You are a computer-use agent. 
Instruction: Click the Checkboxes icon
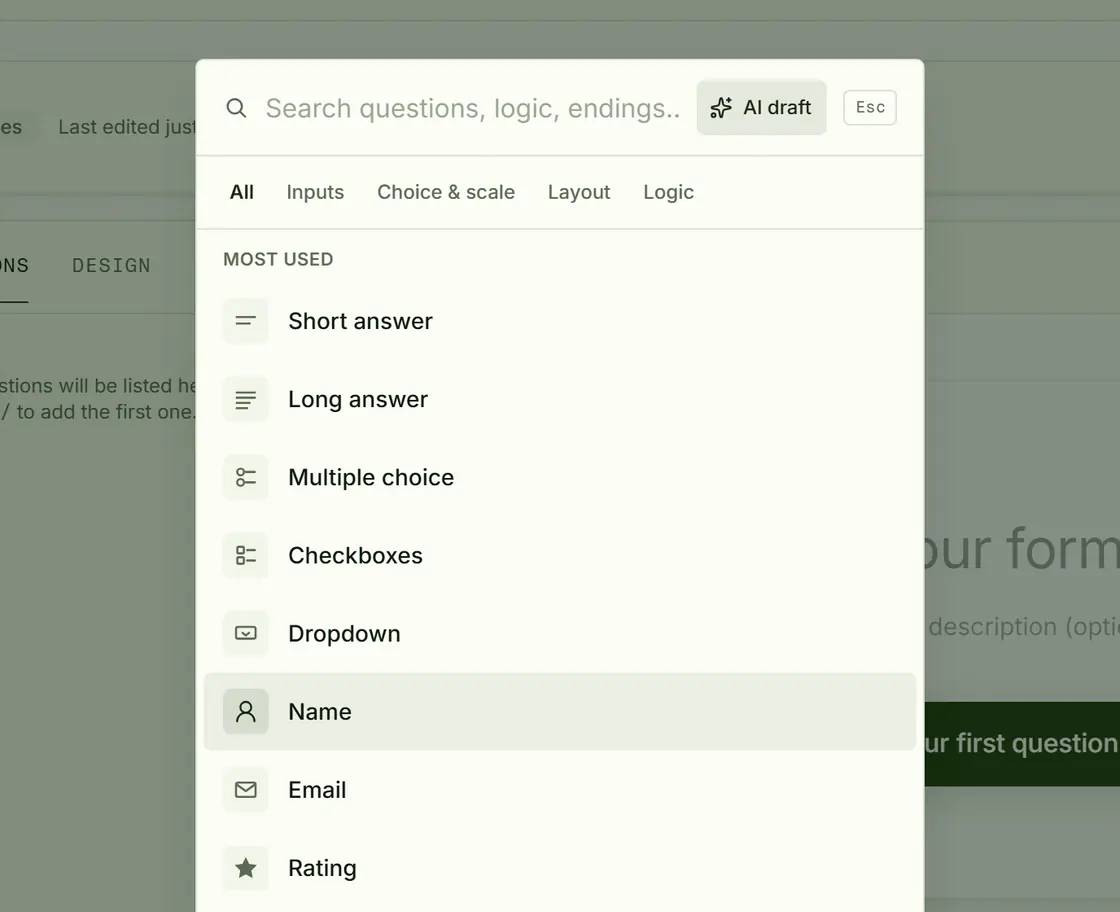(246, 556)
